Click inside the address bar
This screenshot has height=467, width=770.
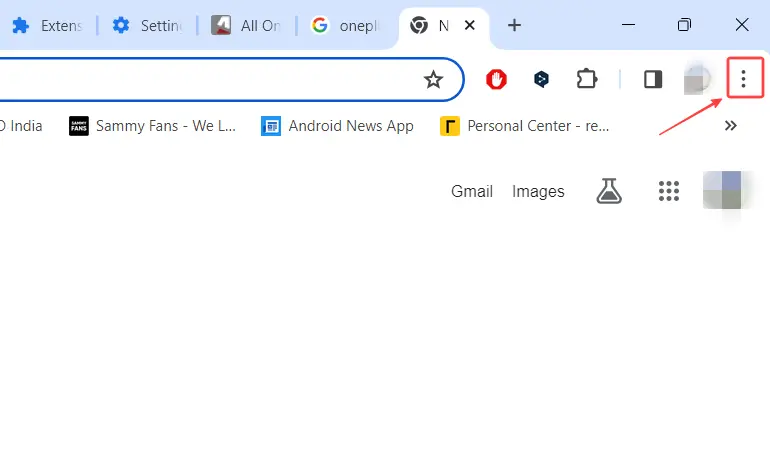click(x=200, y=80)
